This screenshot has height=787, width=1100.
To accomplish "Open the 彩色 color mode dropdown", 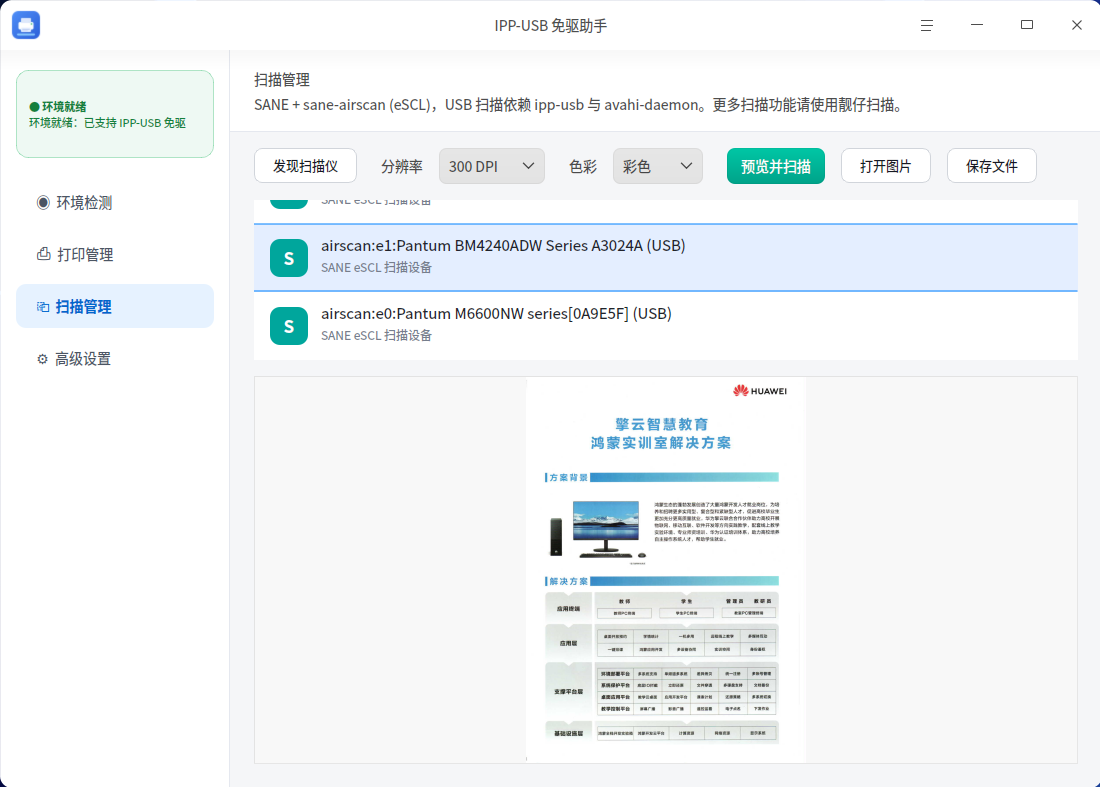I will click(657, 166).
